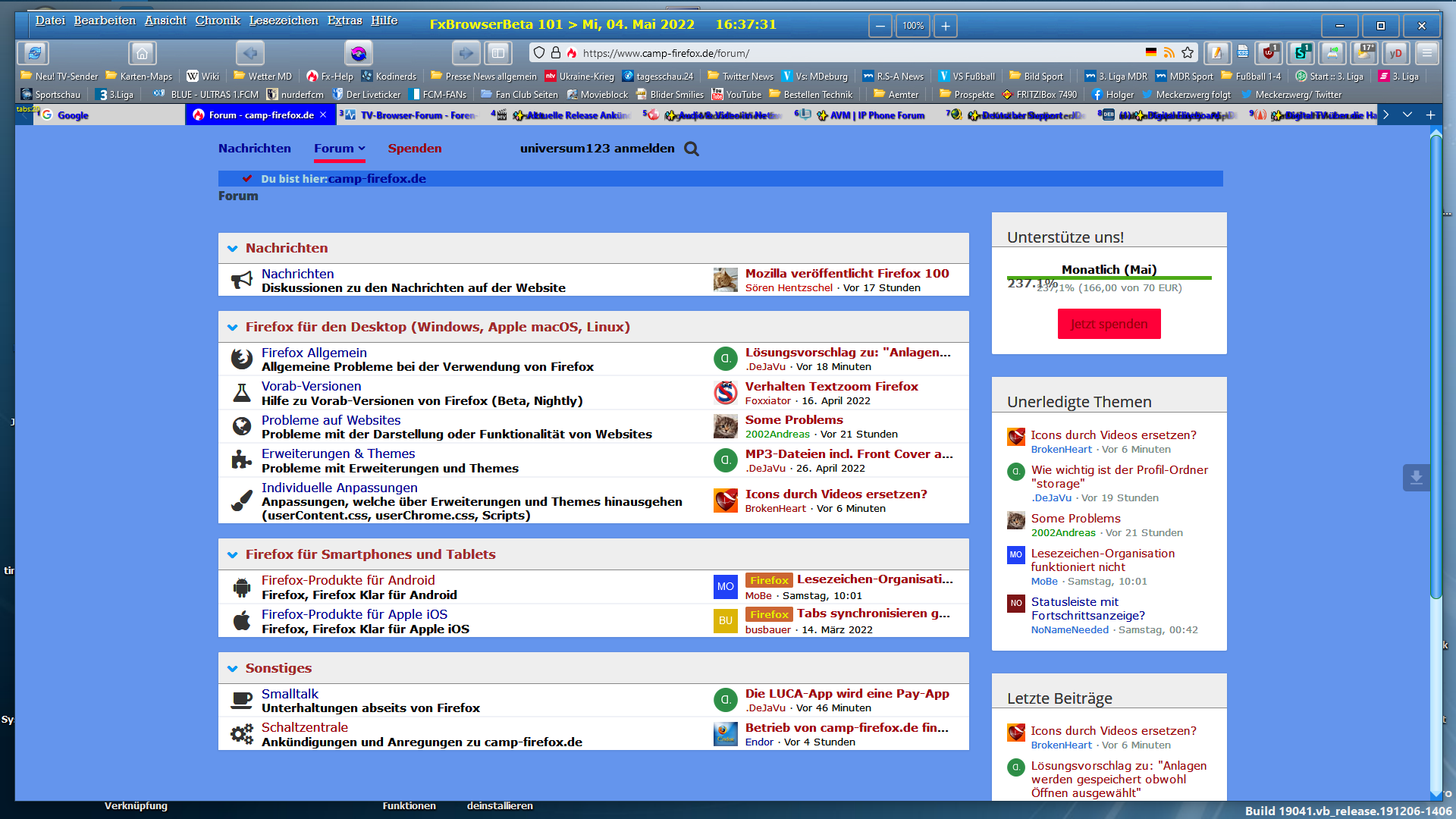Click the sidebar toggle toolbar icon
Screen dimensions: 1456x819
(498, 53)
